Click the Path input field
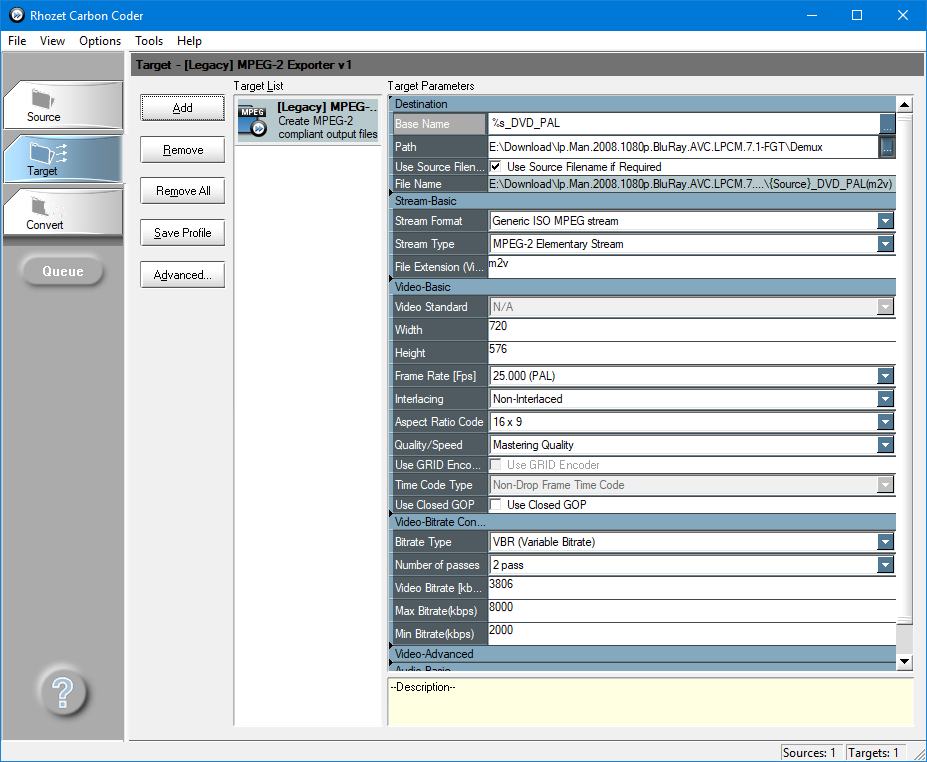This screenshot has width=927, height=762. point(683,147)
